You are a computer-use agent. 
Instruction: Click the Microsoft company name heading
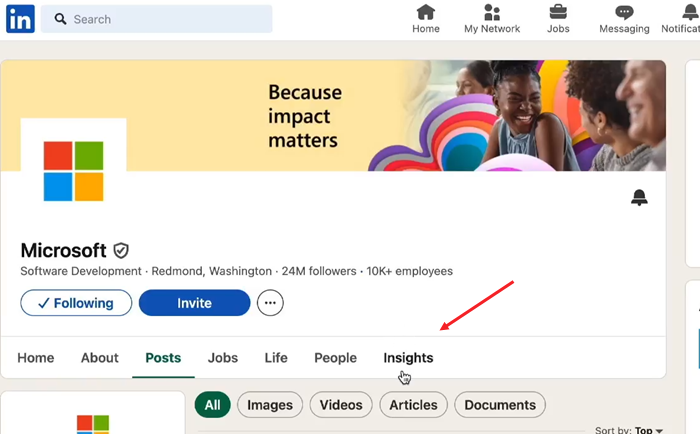[x=63, y=250]
